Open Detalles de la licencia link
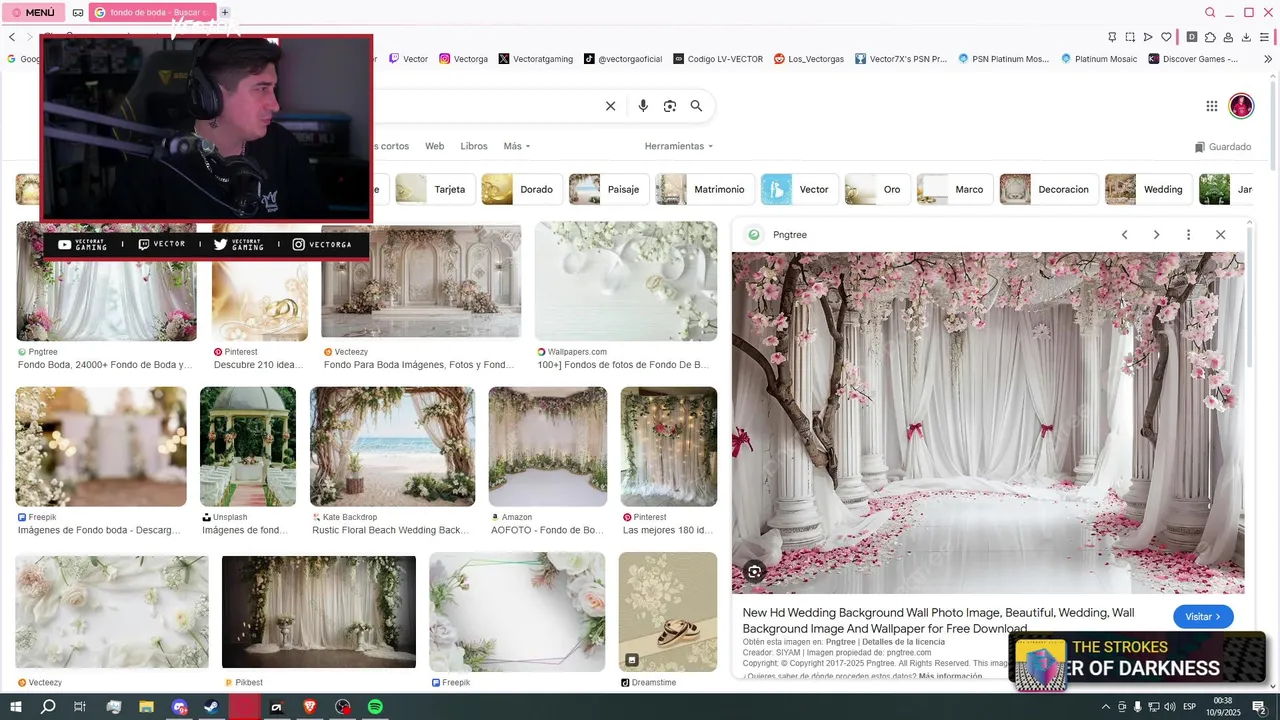 (x=903, y=642)
